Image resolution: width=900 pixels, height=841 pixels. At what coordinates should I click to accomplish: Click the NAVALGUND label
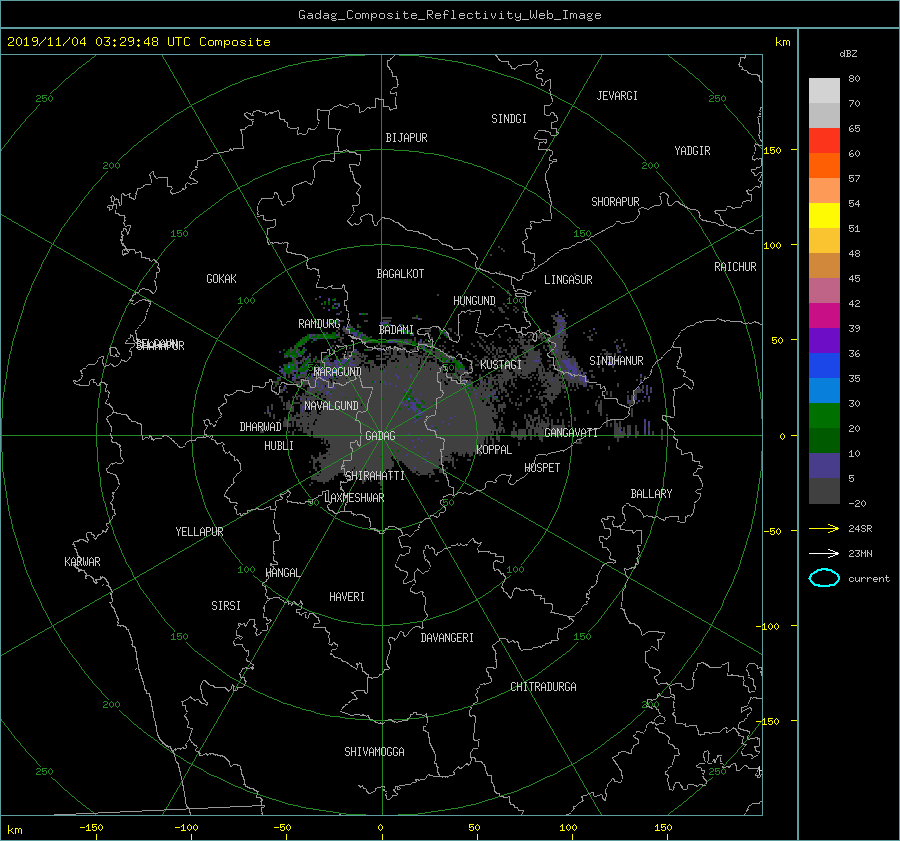click(331, 406)
